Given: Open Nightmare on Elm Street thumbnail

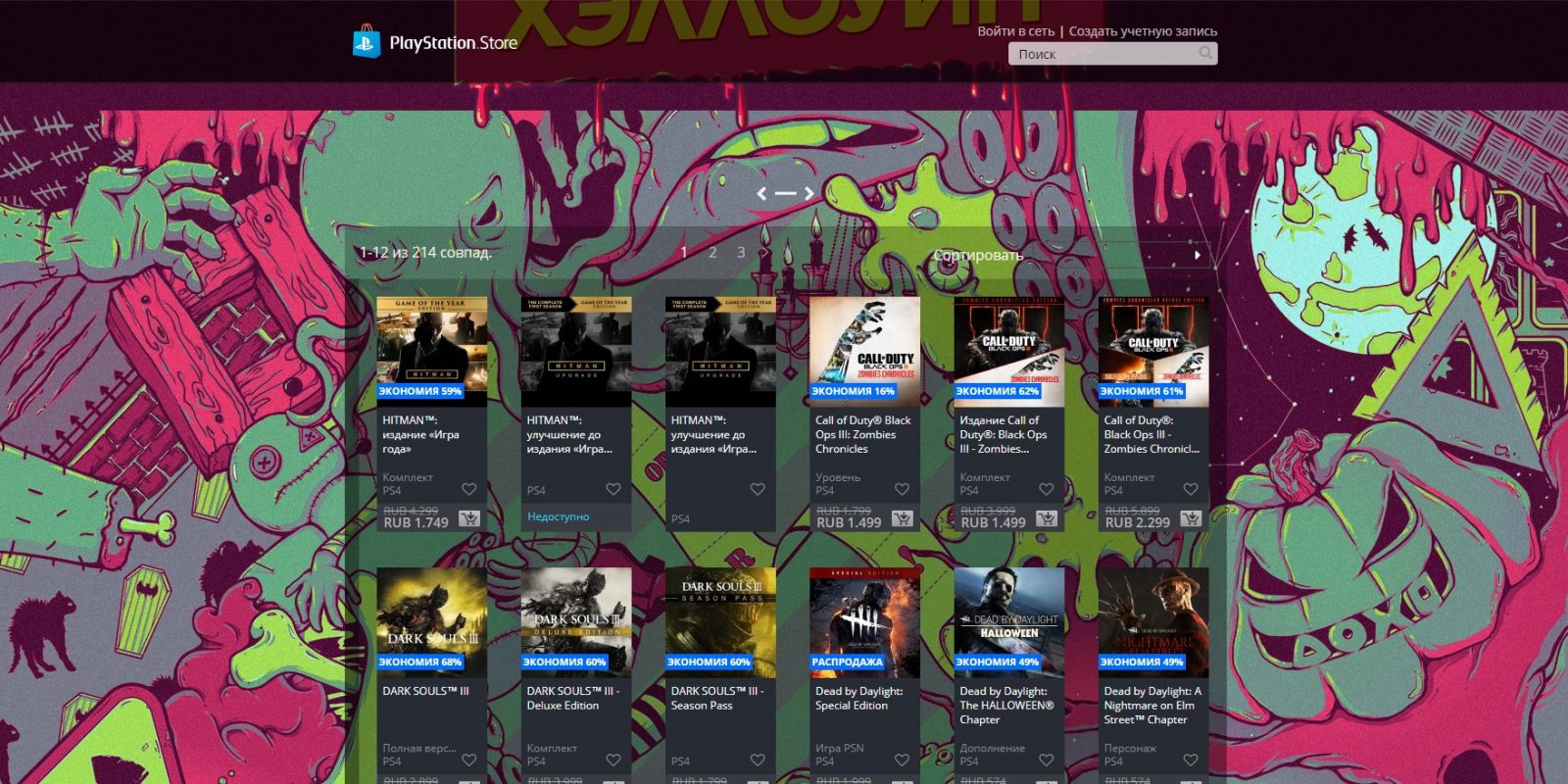Looking at the screenshot, I should [x=1153, y=622].
